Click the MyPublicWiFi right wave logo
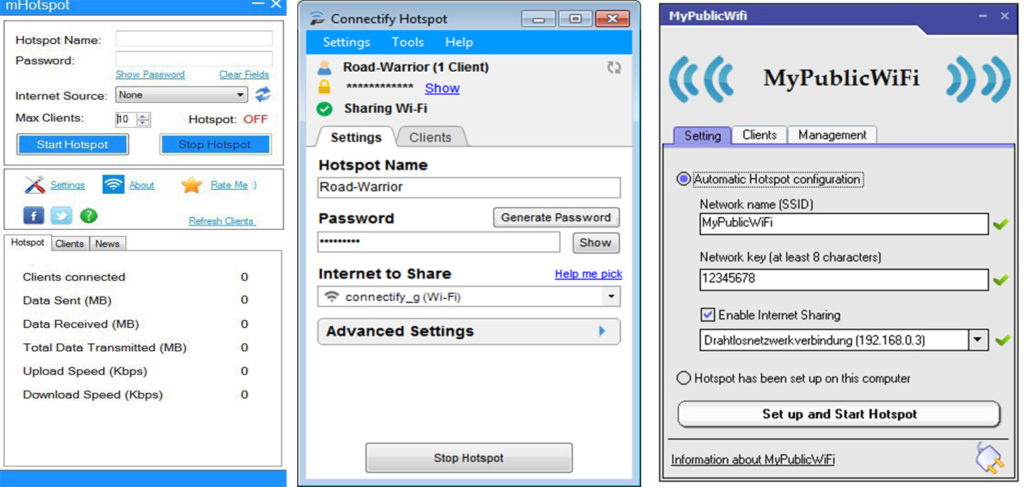1024x487 pixels. click(x=978, y=79)
